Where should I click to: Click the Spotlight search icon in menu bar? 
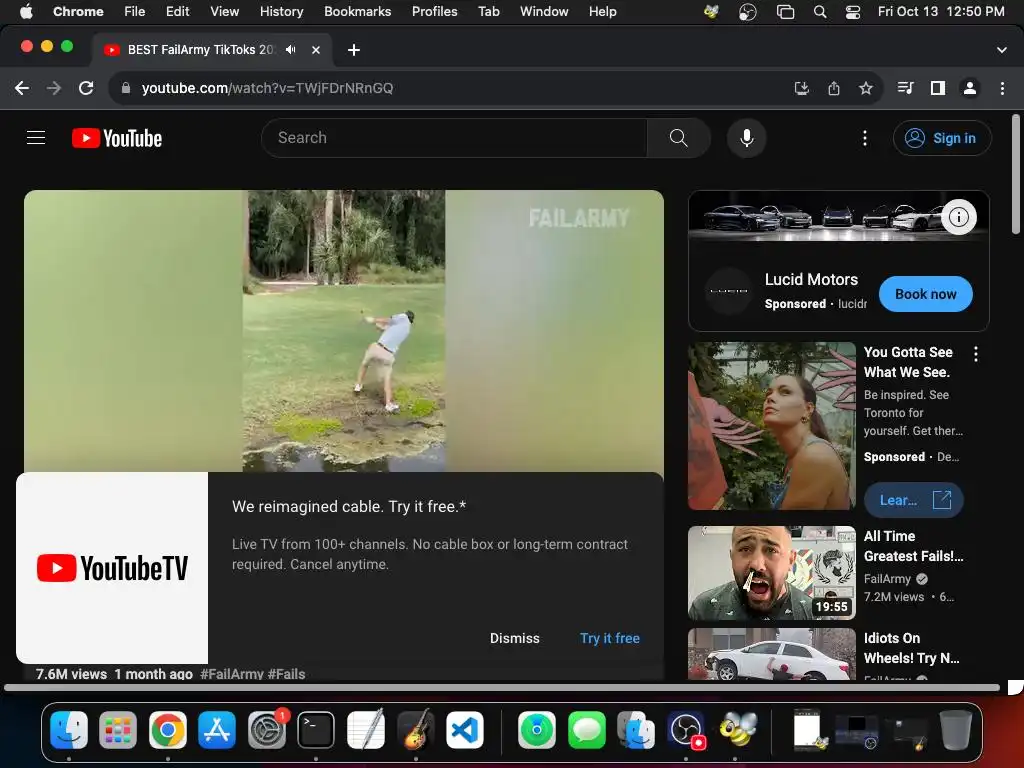coord(820,12)
